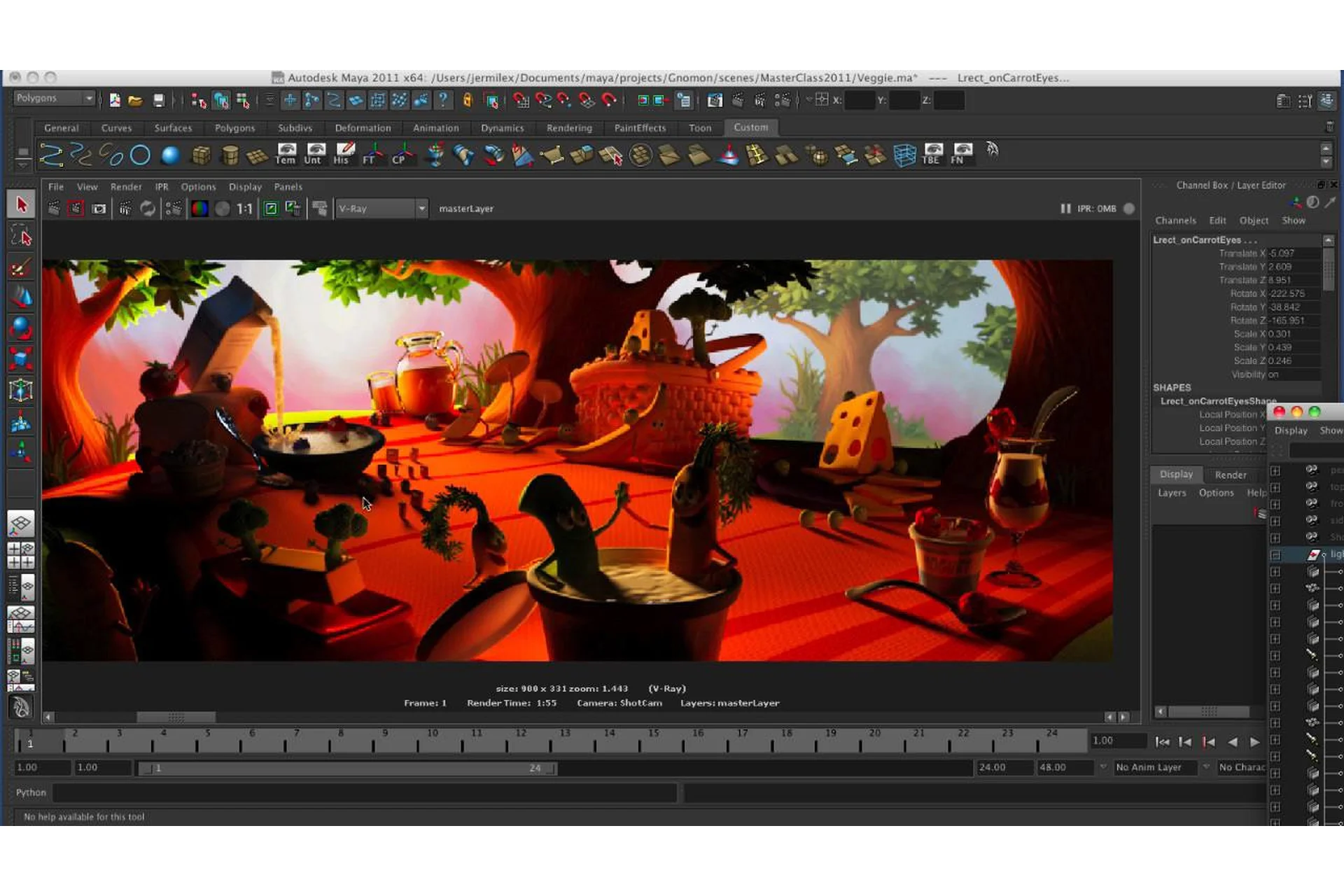Click the 1:1 real size button
Screen dimensions: 1344x896
[x=244, y=209]
